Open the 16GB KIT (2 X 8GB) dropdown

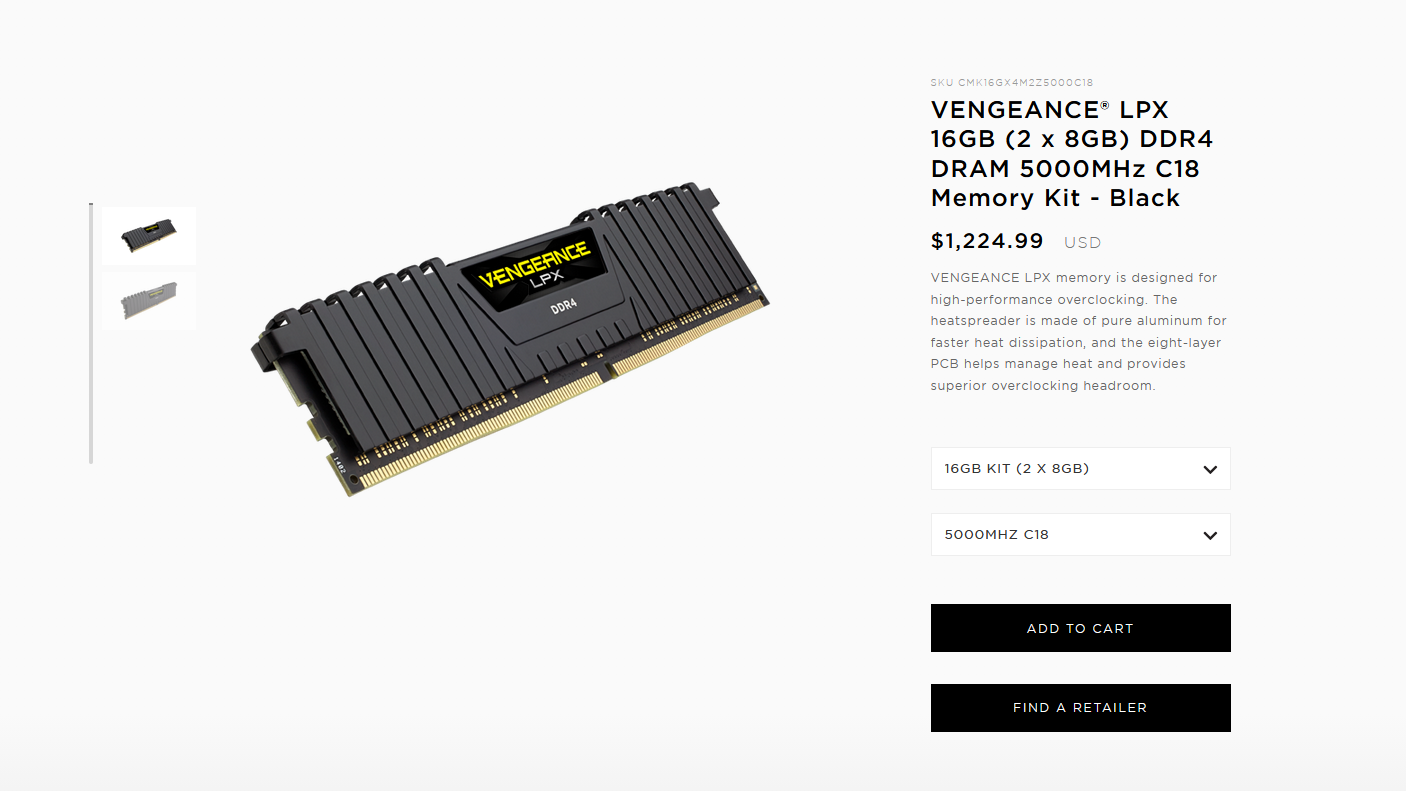click(x=1080, y=468)
